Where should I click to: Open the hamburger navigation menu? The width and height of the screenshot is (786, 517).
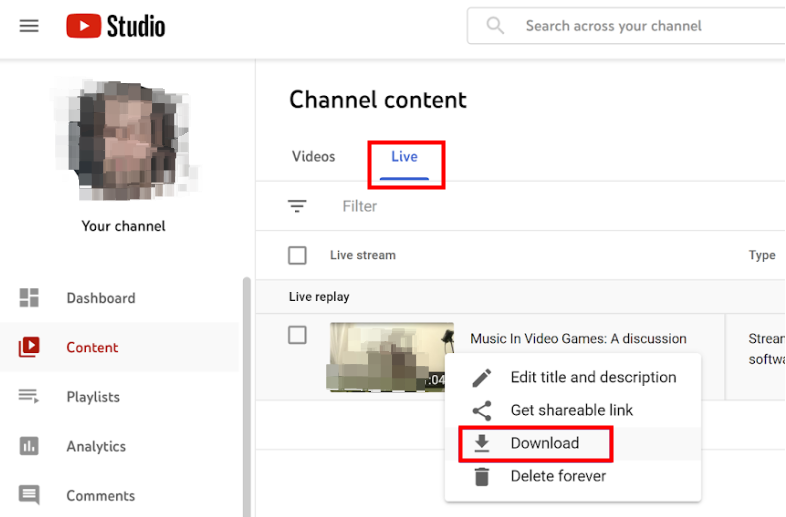pos(29,26)
